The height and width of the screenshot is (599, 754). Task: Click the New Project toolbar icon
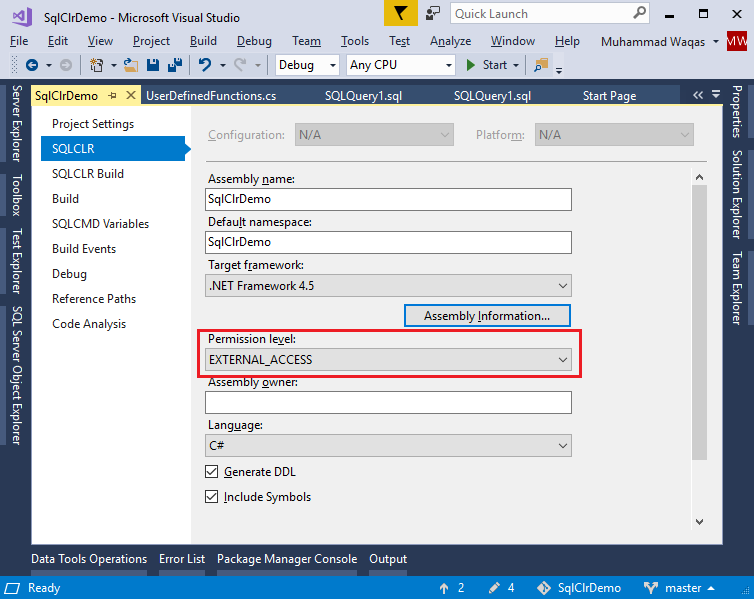point(97,65)
